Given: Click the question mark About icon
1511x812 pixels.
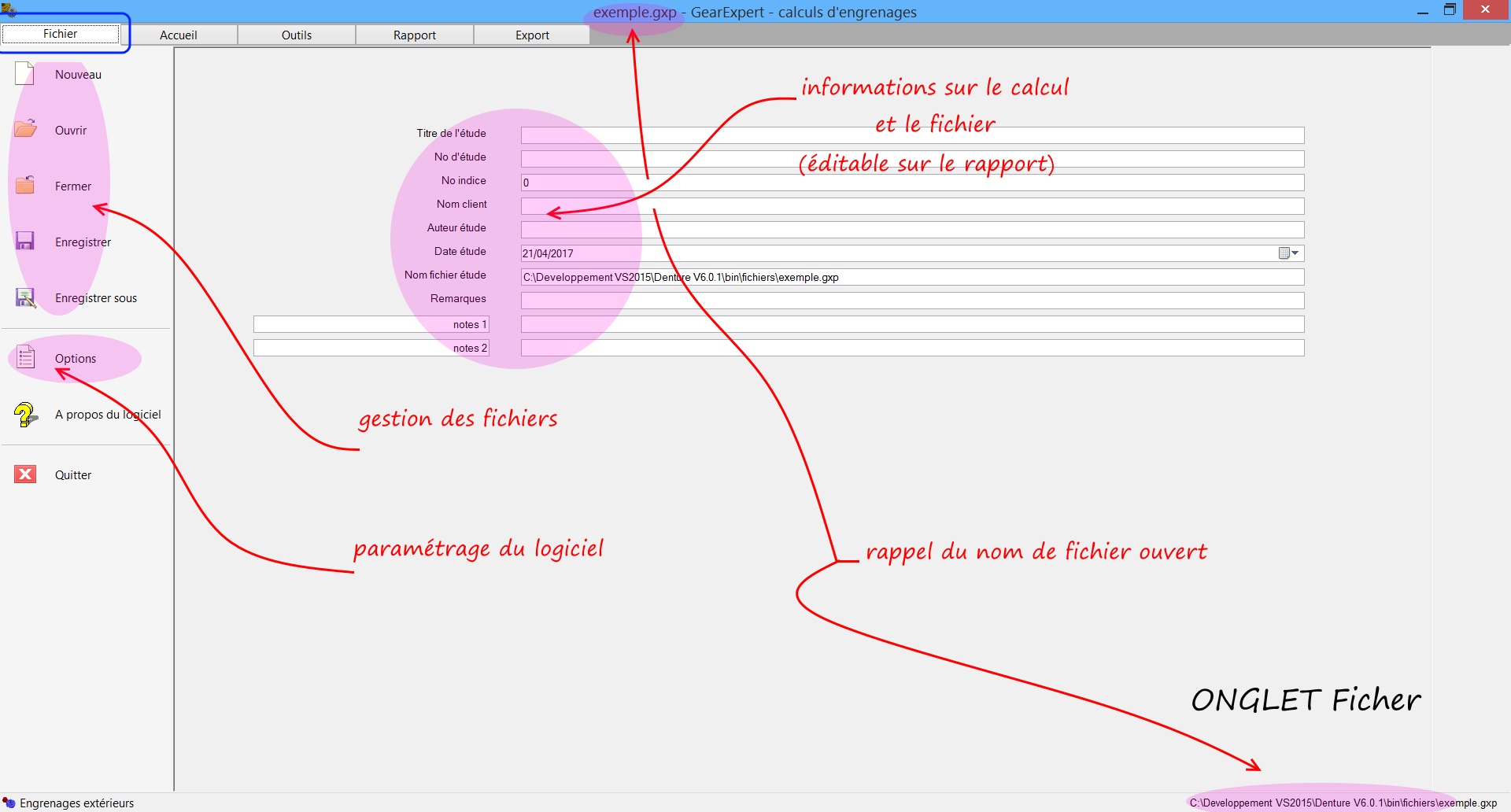Looking at the screenshot, I should pyautogui.click(x=25, y=414).
